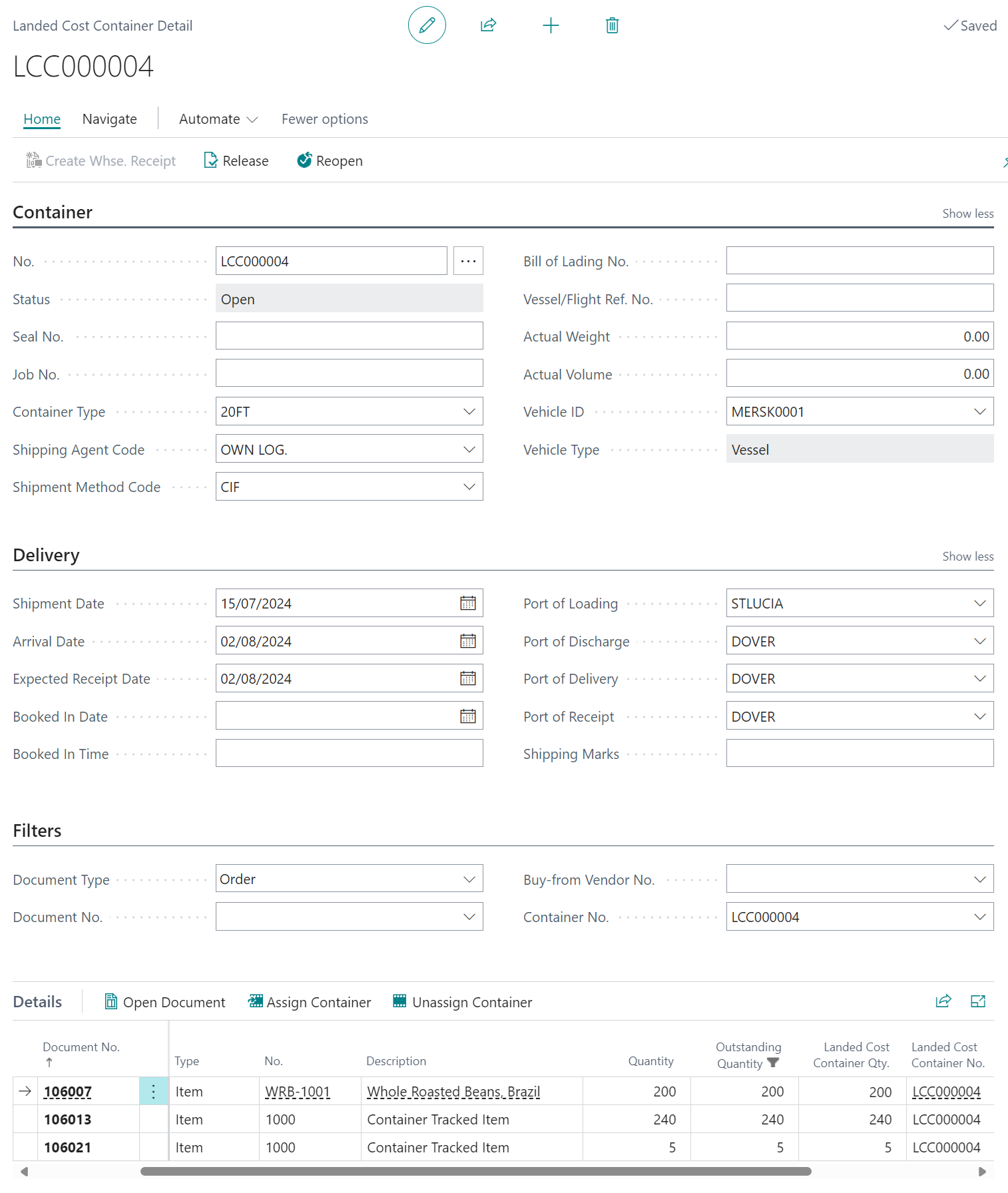Click the Seal No. input field
Viewport: 1008px width, 1193px height.
[x=349, y=336]
